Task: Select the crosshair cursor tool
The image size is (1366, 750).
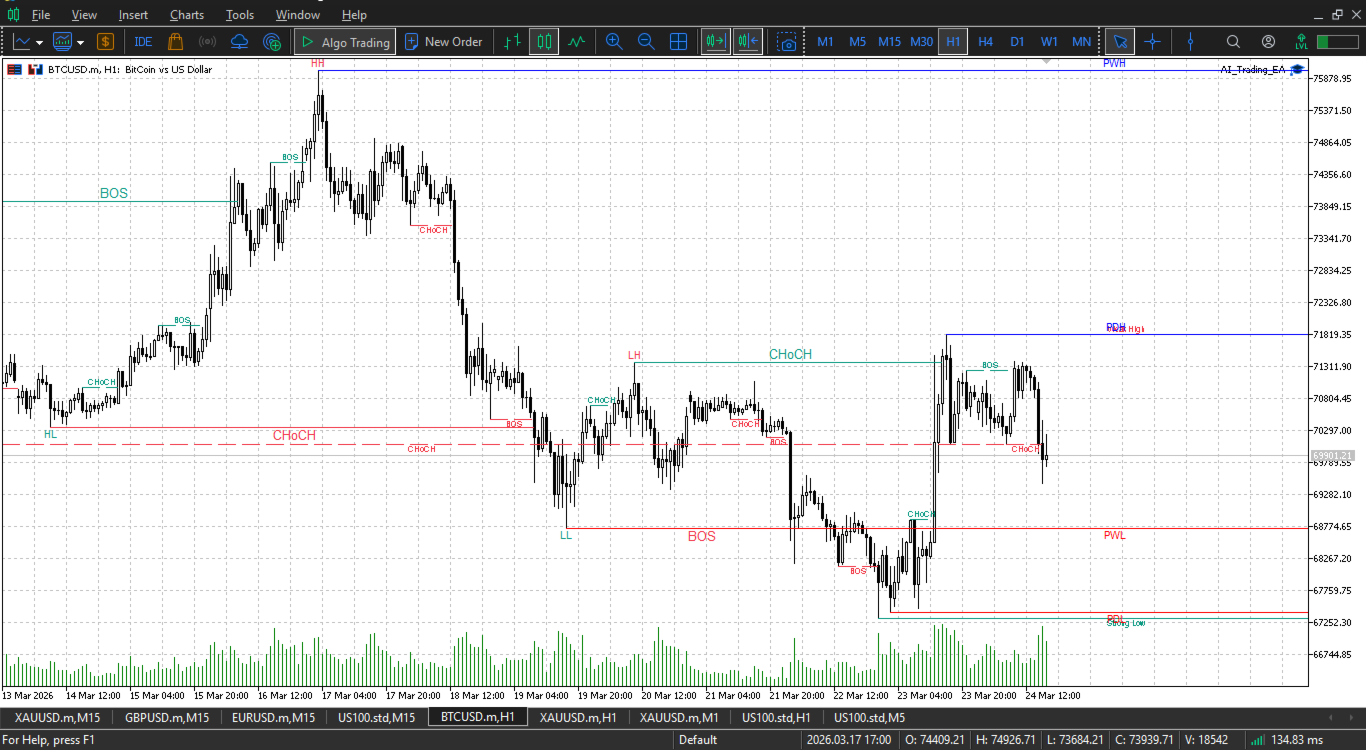Action: (x=1152, y=42)
